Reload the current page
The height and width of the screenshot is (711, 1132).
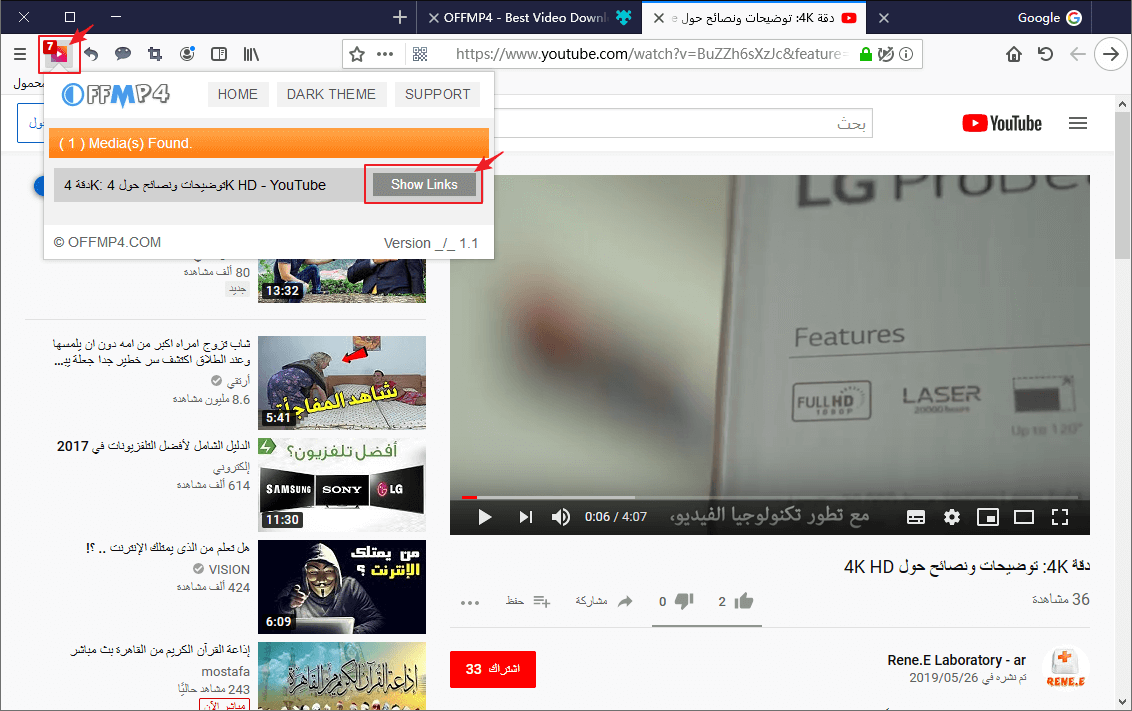pos(1045,54)
